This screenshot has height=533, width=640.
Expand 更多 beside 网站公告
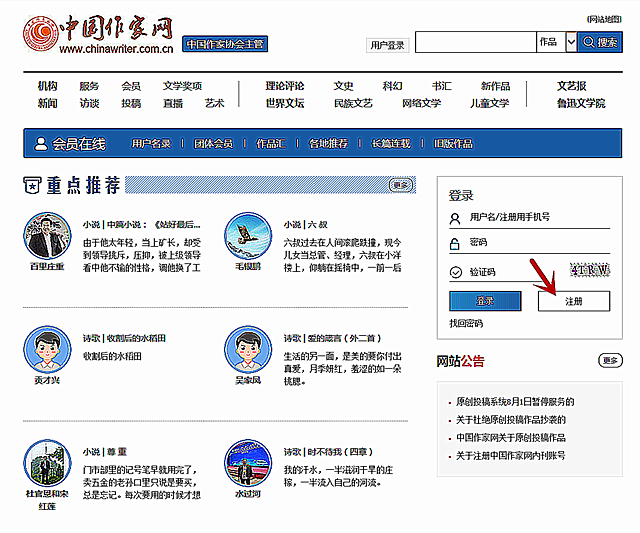[x=609, y=360]
